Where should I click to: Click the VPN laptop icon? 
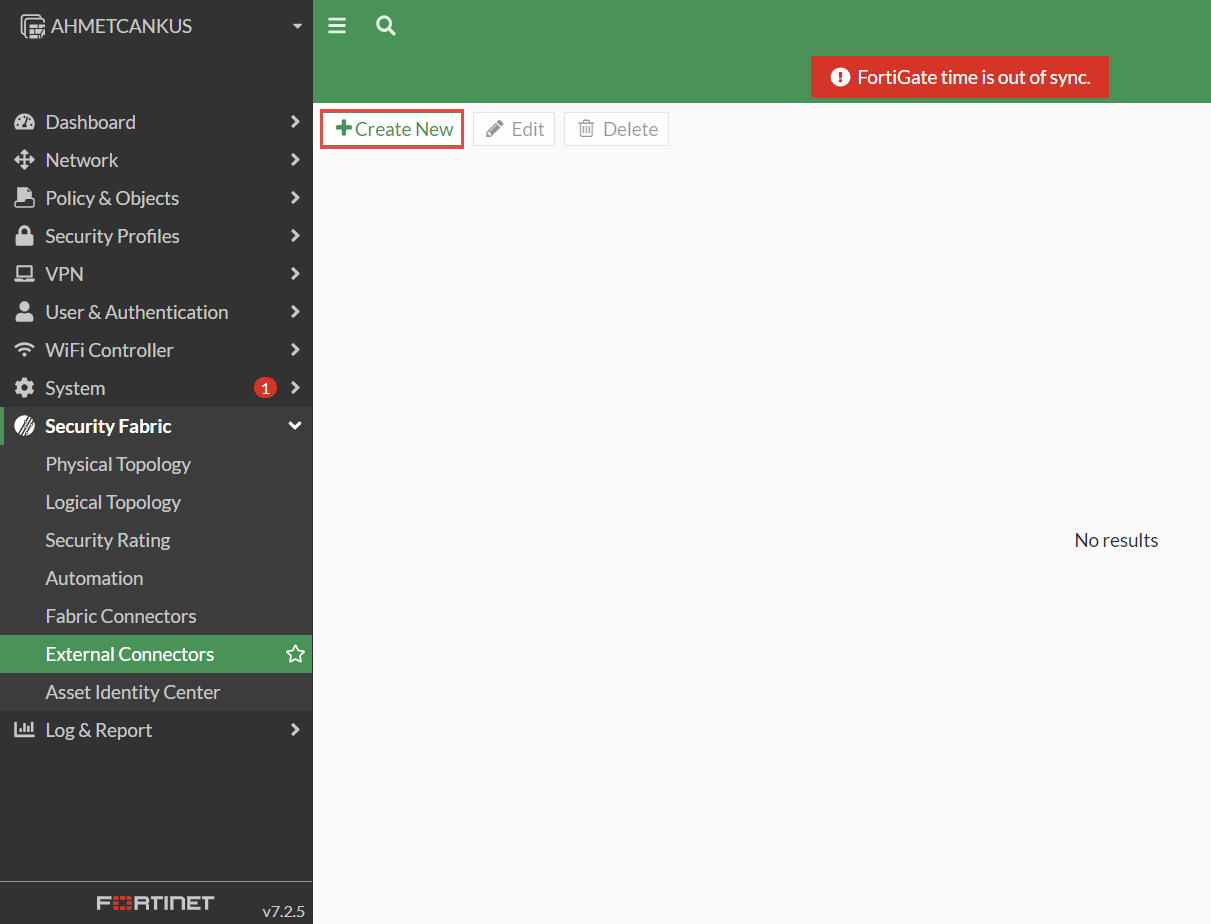point(24,274)
